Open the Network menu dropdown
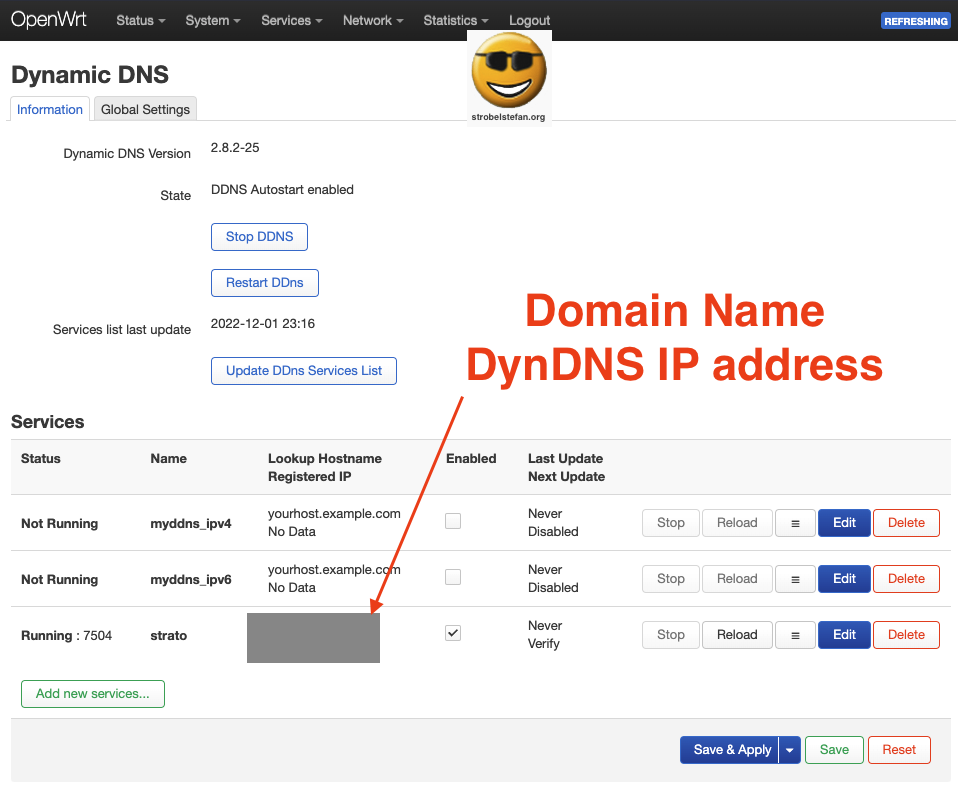Screen dimensions: 958x792 pyautogui.click(x=372, y=20)
